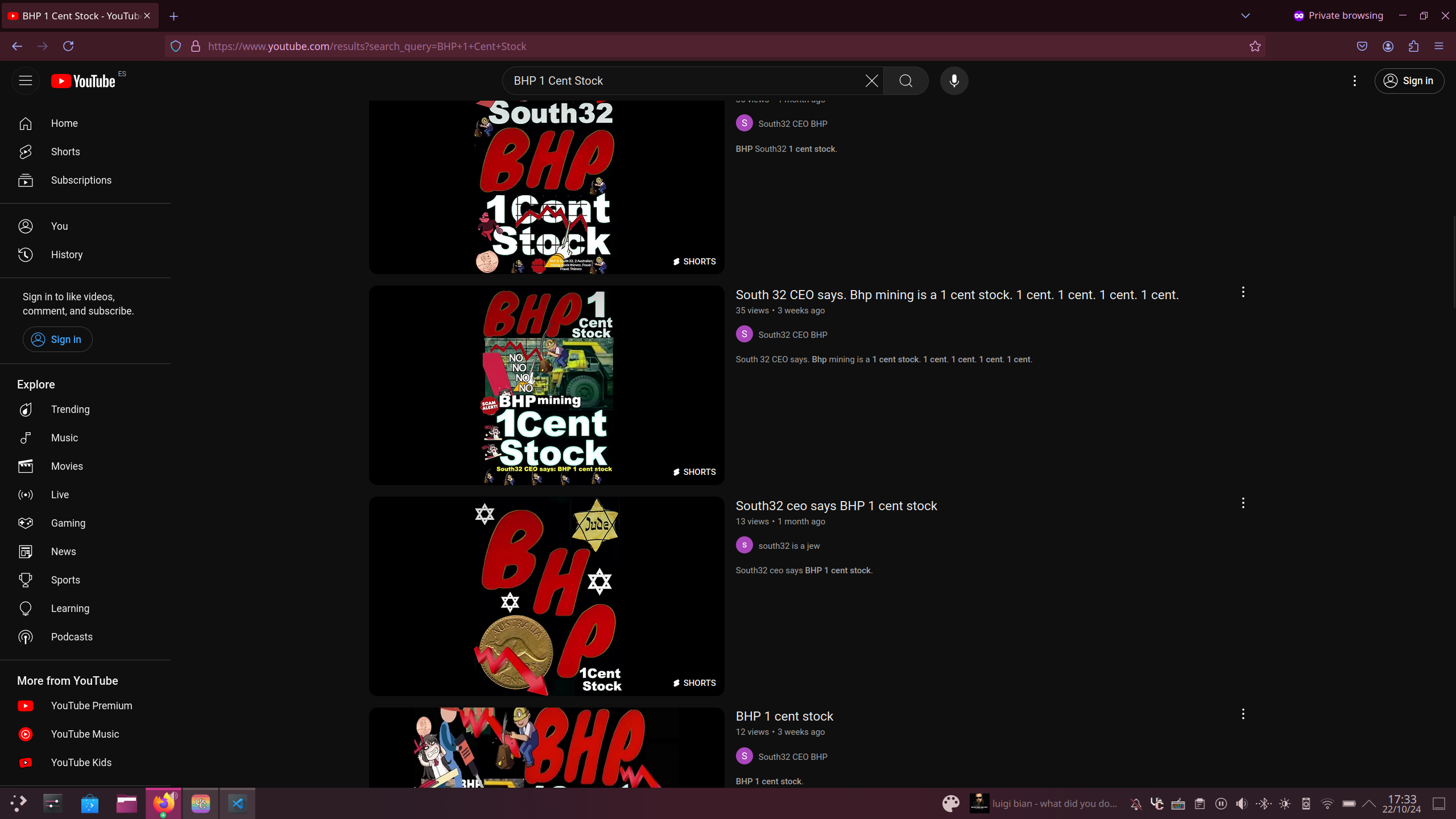Open Podcasts under Explore

(85, 637)
